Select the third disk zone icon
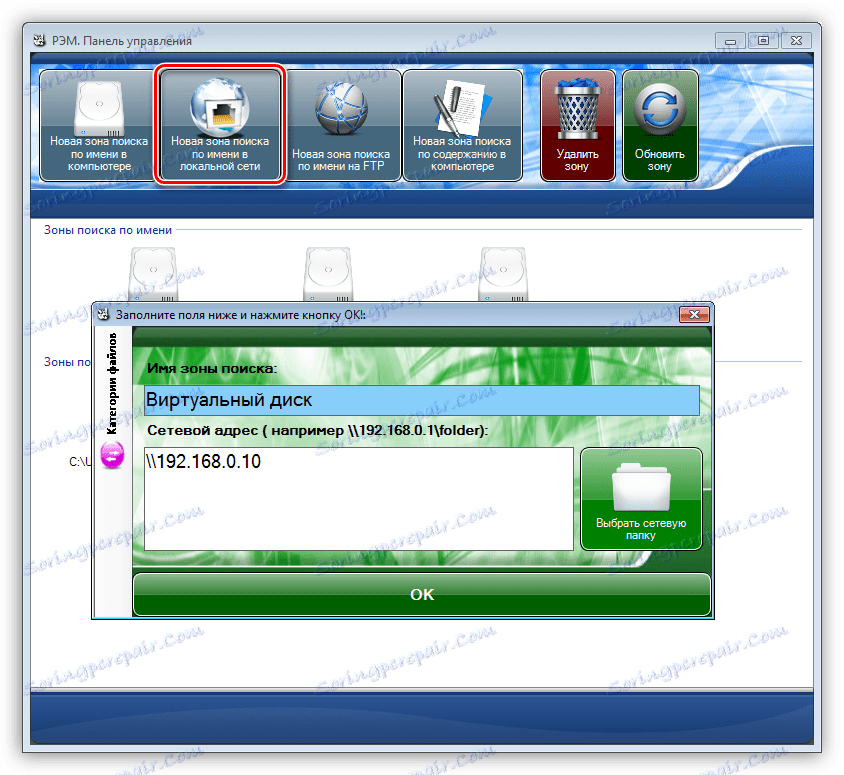The height and width of the screenshot is (775, 844). tap(503, 273)
